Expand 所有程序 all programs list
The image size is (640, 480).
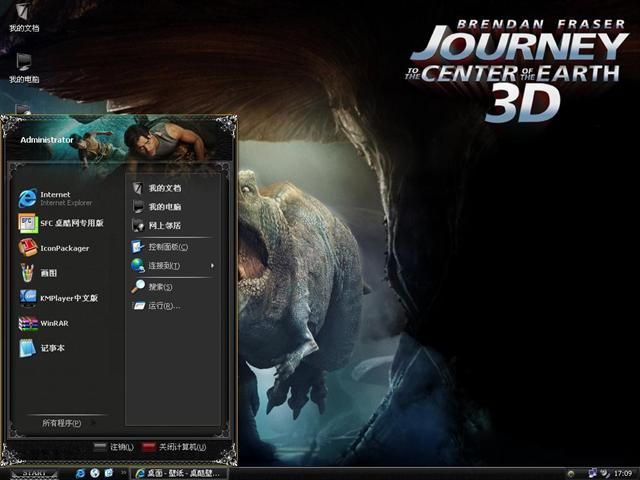[x=64, y=423]
